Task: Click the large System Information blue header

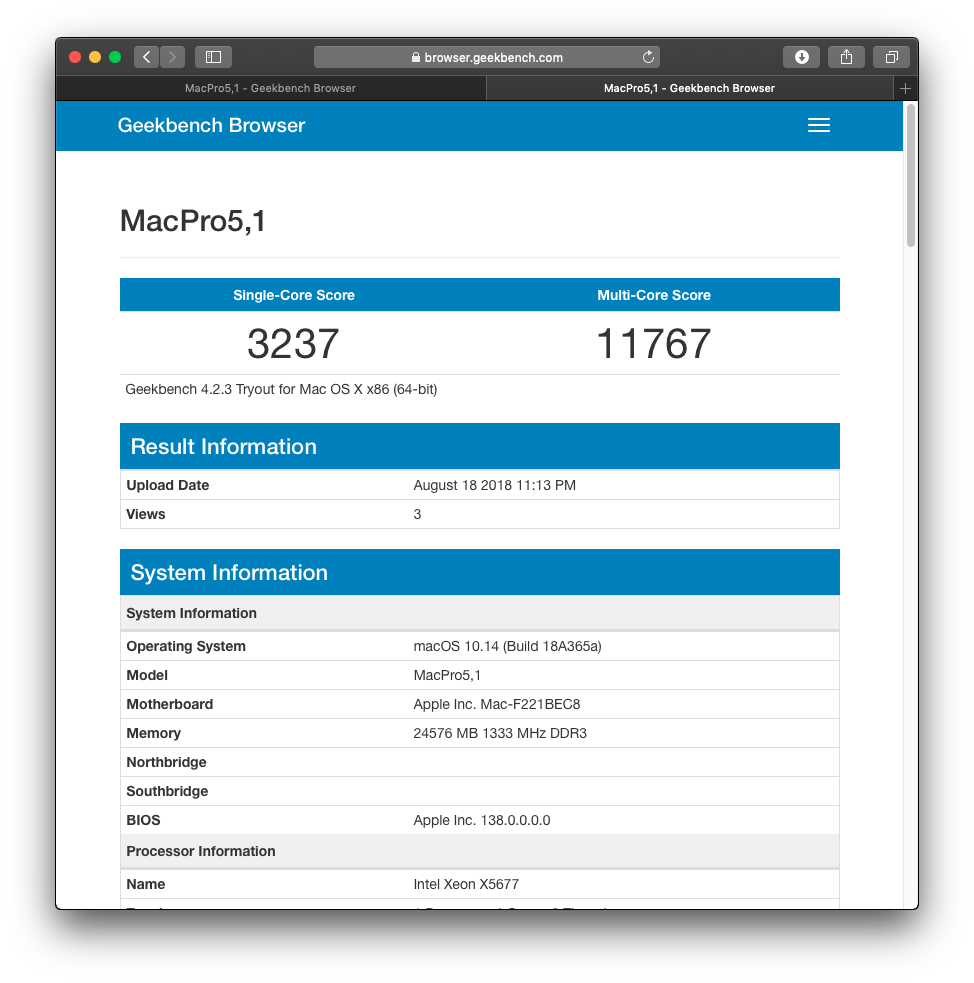Action: tap(479, 572)
